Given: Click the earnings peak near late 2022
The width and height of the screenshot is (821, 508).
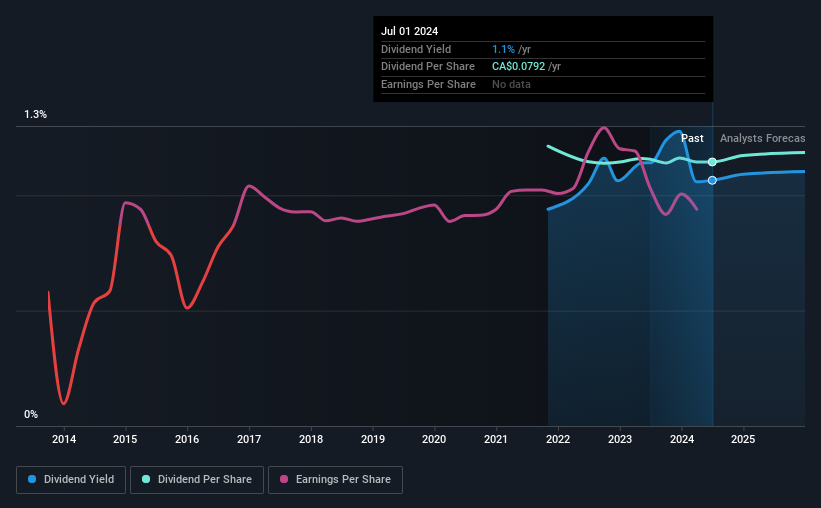Looking at the screenshot, I should (x=604, y=127).
